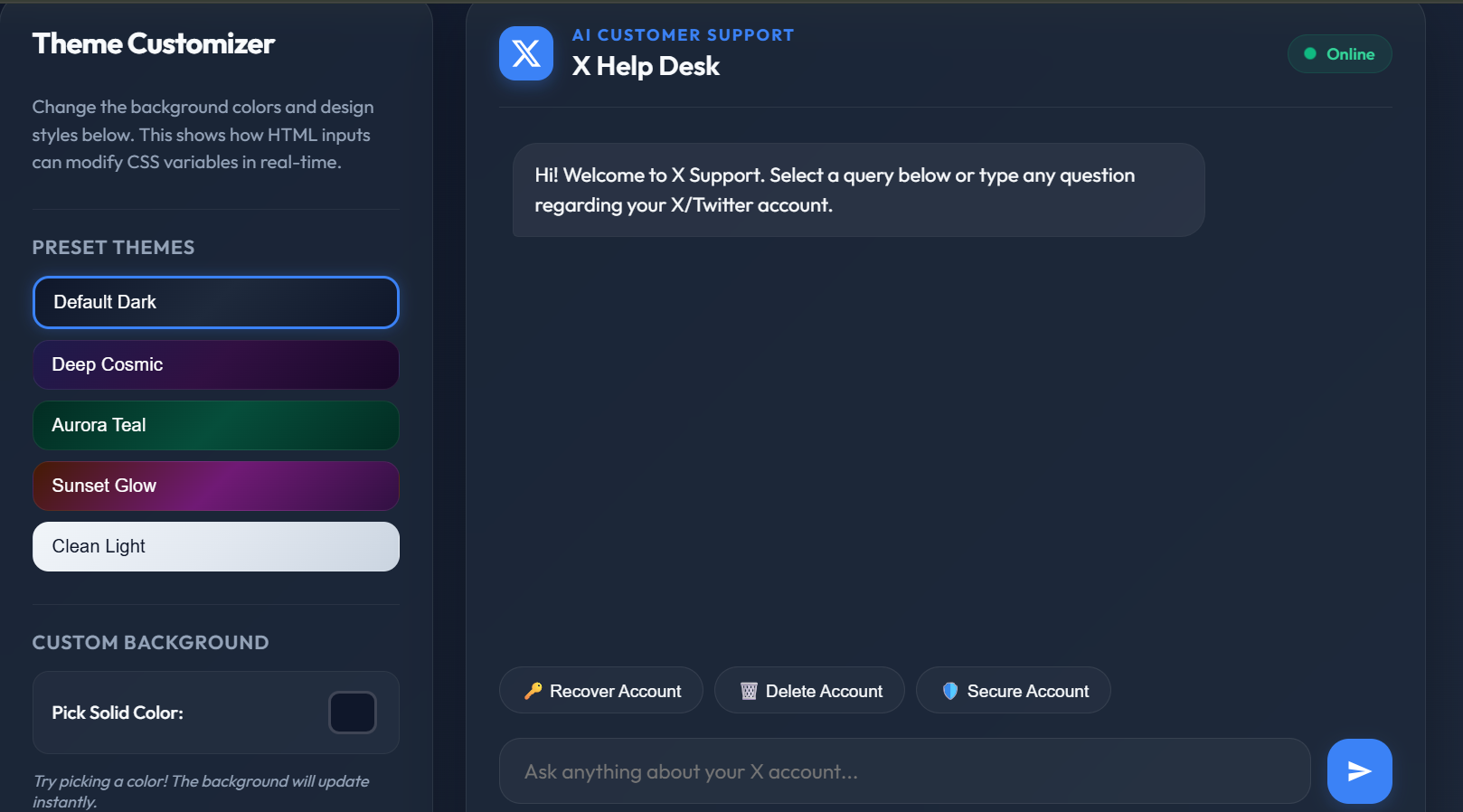Choose the Sunset Glow preset
Image resolution: width=1463 pixels, height=812 pixels.
[x=216, y=486]
